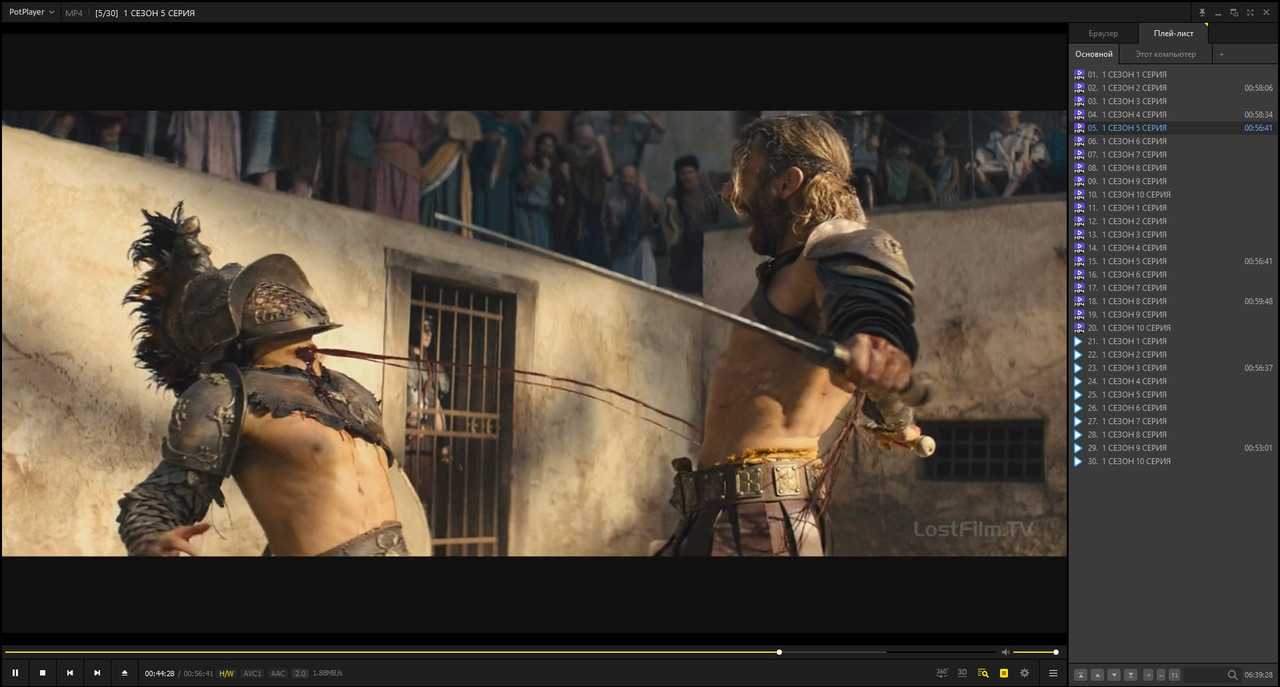Mute audio with the speaker icon
The image size is (1280, 687).
[1005, 652]
